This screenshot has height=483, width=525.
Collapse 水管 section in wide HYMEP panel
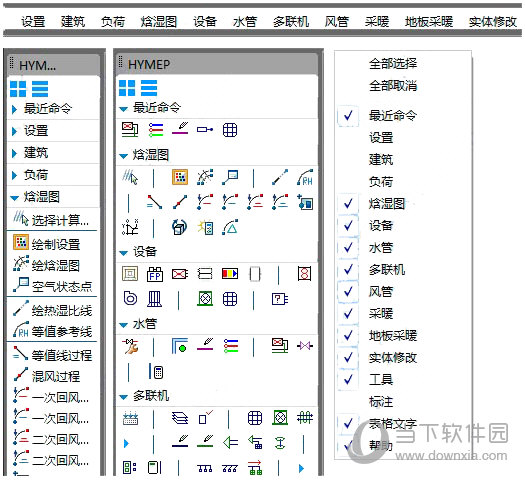(x=124, y=325)
